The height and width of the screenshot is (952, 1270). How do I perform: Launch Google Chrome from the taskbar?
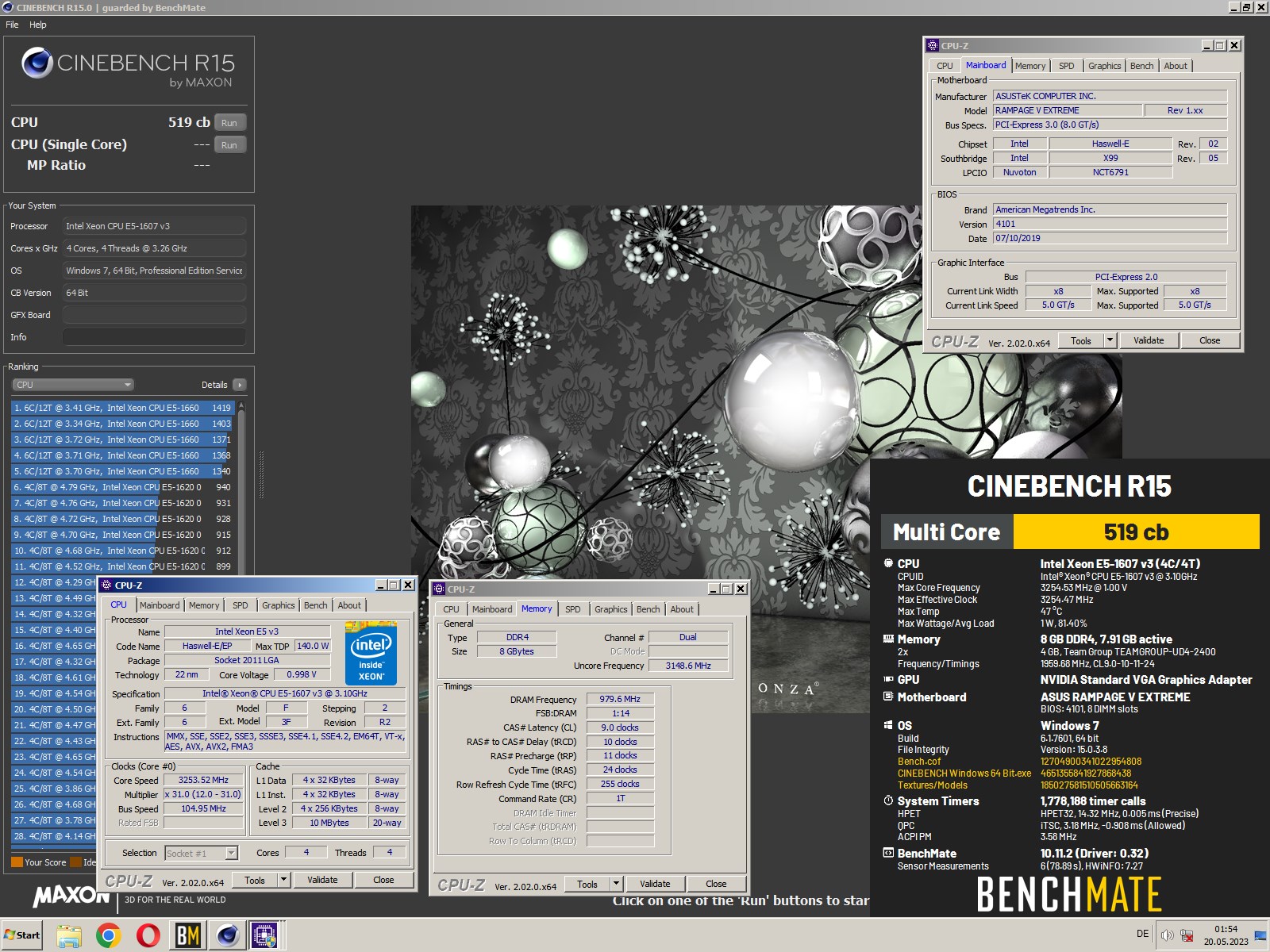(109, 936)
